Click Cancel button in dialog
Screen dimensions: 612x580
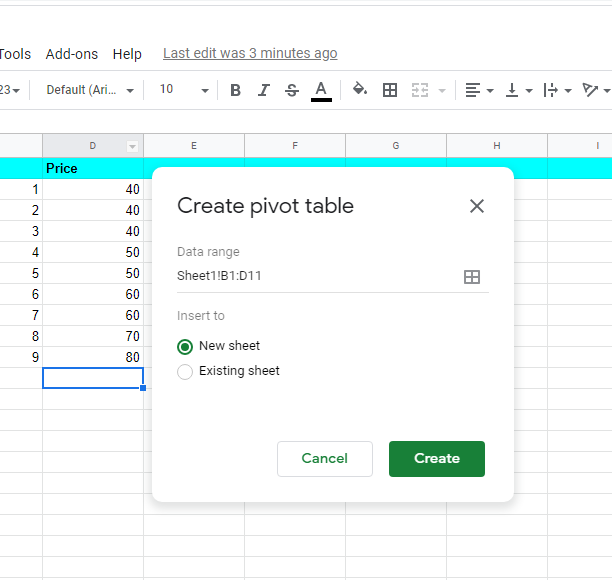325,459
